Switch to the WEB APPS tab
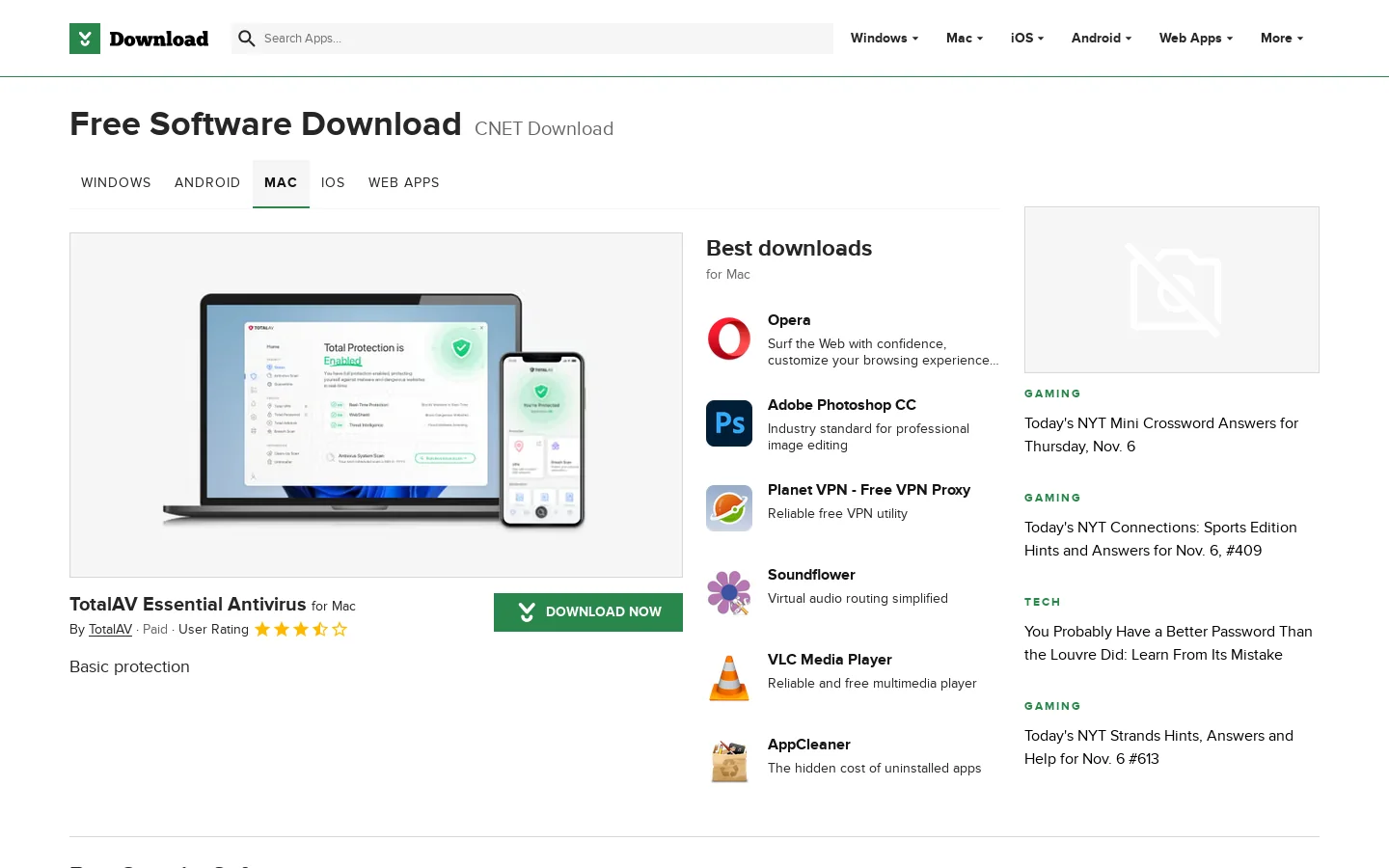 [404, 183]
